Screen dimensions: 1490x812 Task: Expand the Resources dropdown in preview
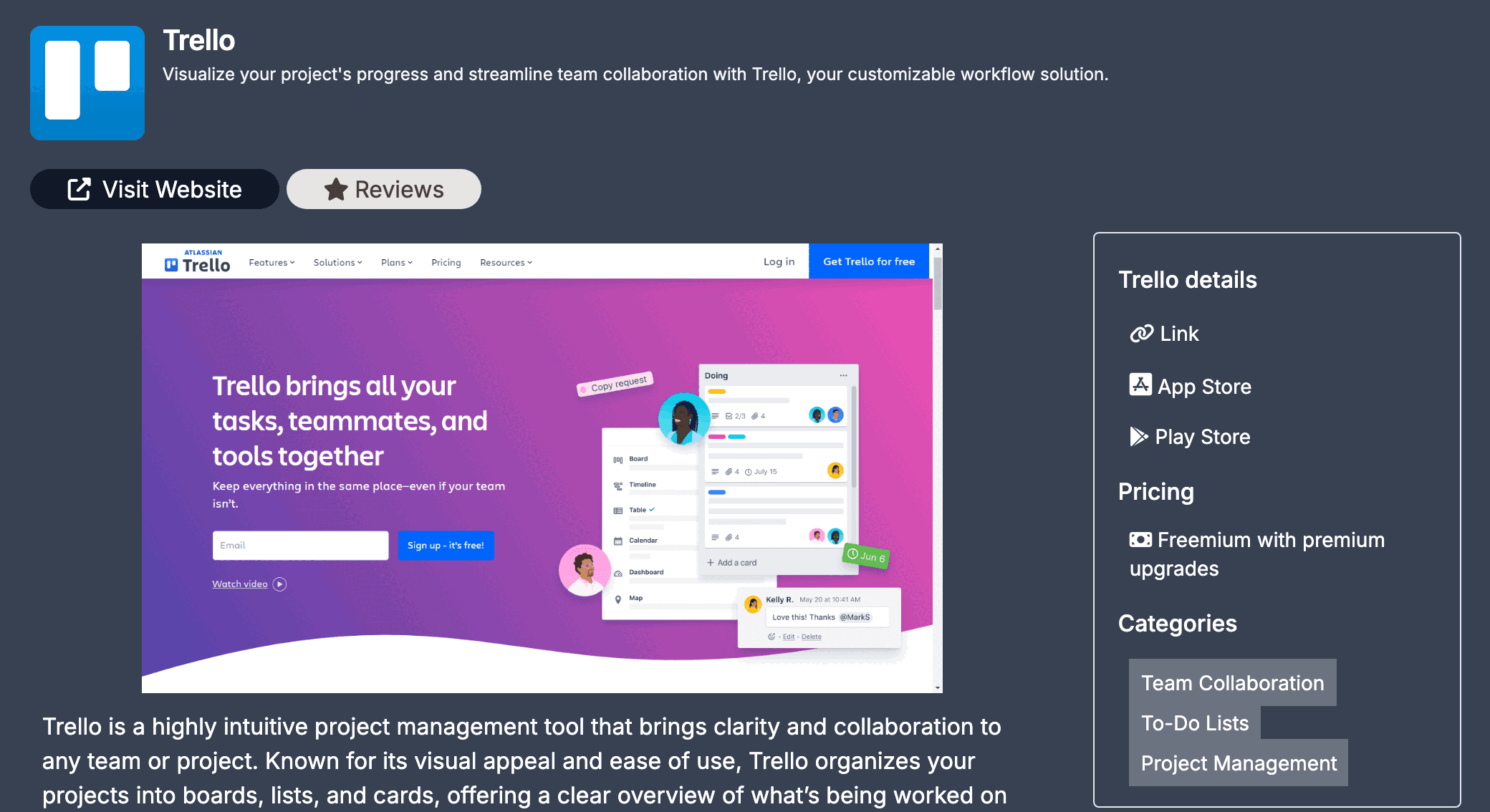pos(506,263)
